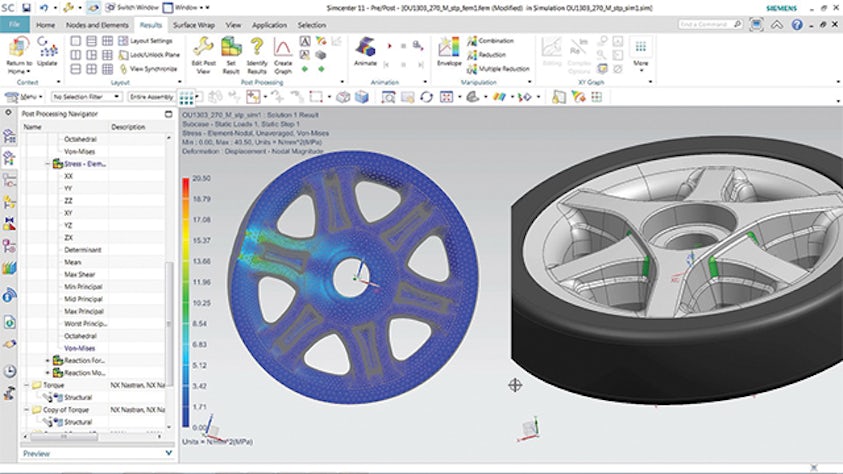Open the Application tab
This screenshot has height=474, width=843.
point(269,25)
